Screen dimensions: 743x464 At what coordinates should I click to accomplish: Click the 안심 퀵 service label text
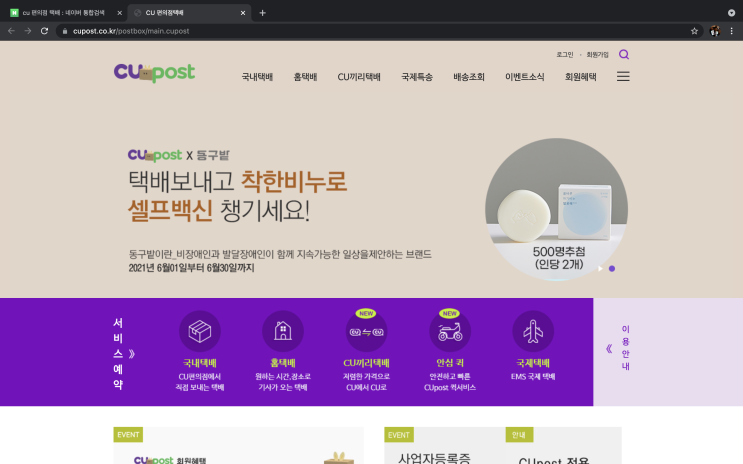(x=450, y=363)
